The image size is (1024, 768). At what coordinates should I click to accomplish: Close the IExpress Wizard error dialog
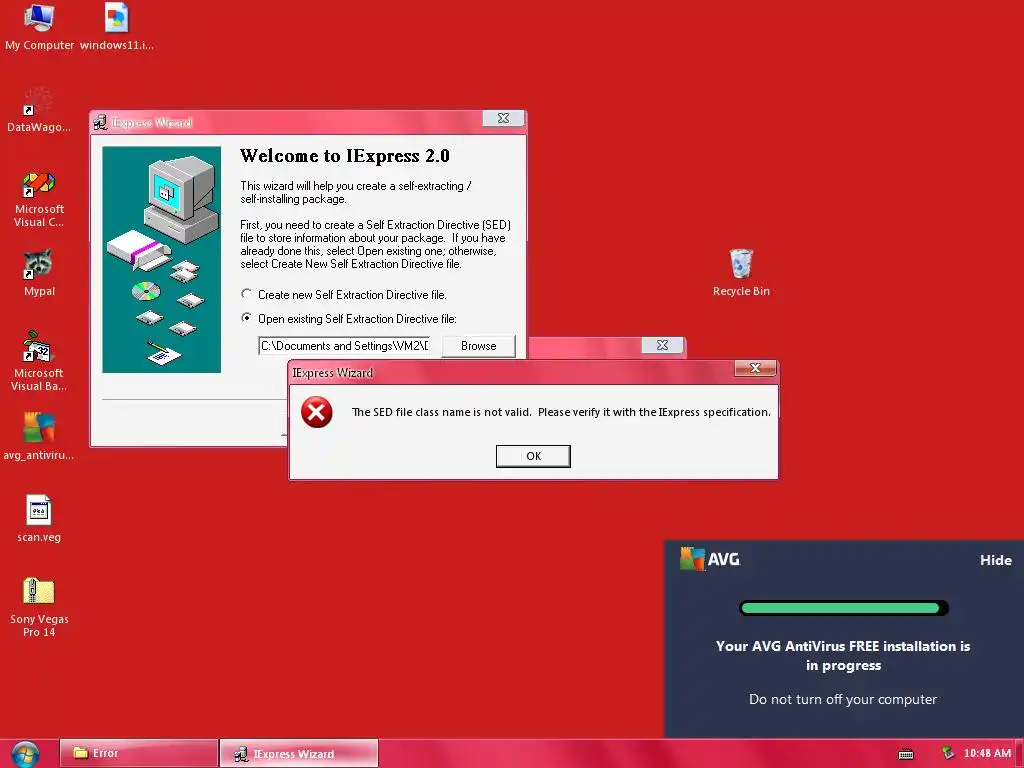(x=755, y=368)
